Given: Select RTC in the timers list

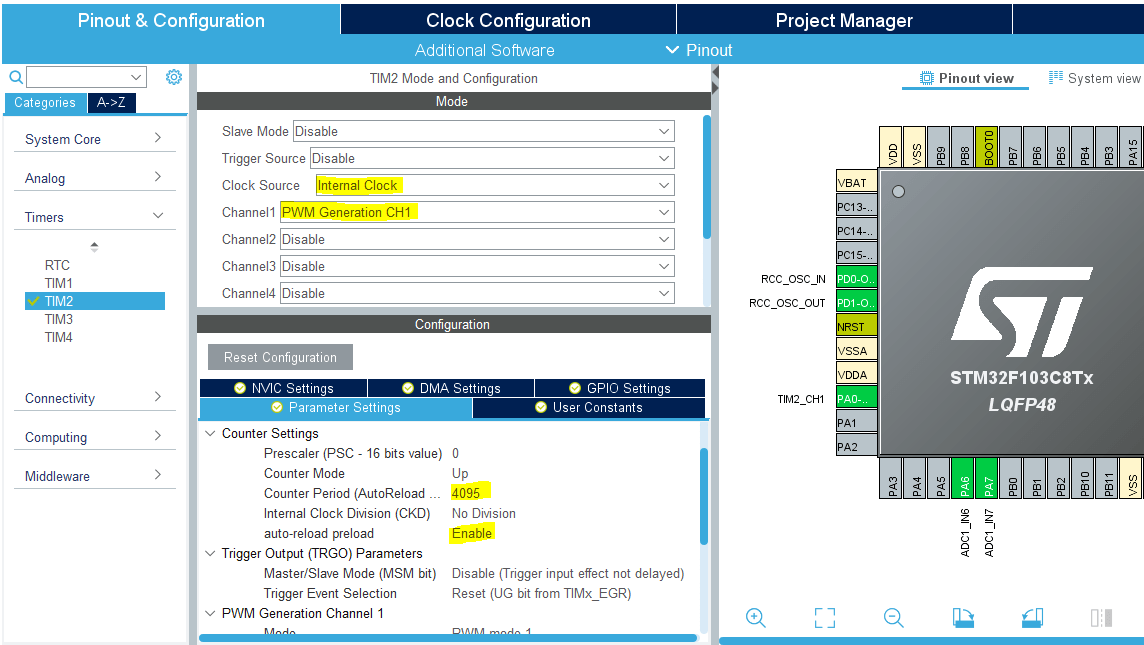Looking at the screenshot, I should pos(57,265).
